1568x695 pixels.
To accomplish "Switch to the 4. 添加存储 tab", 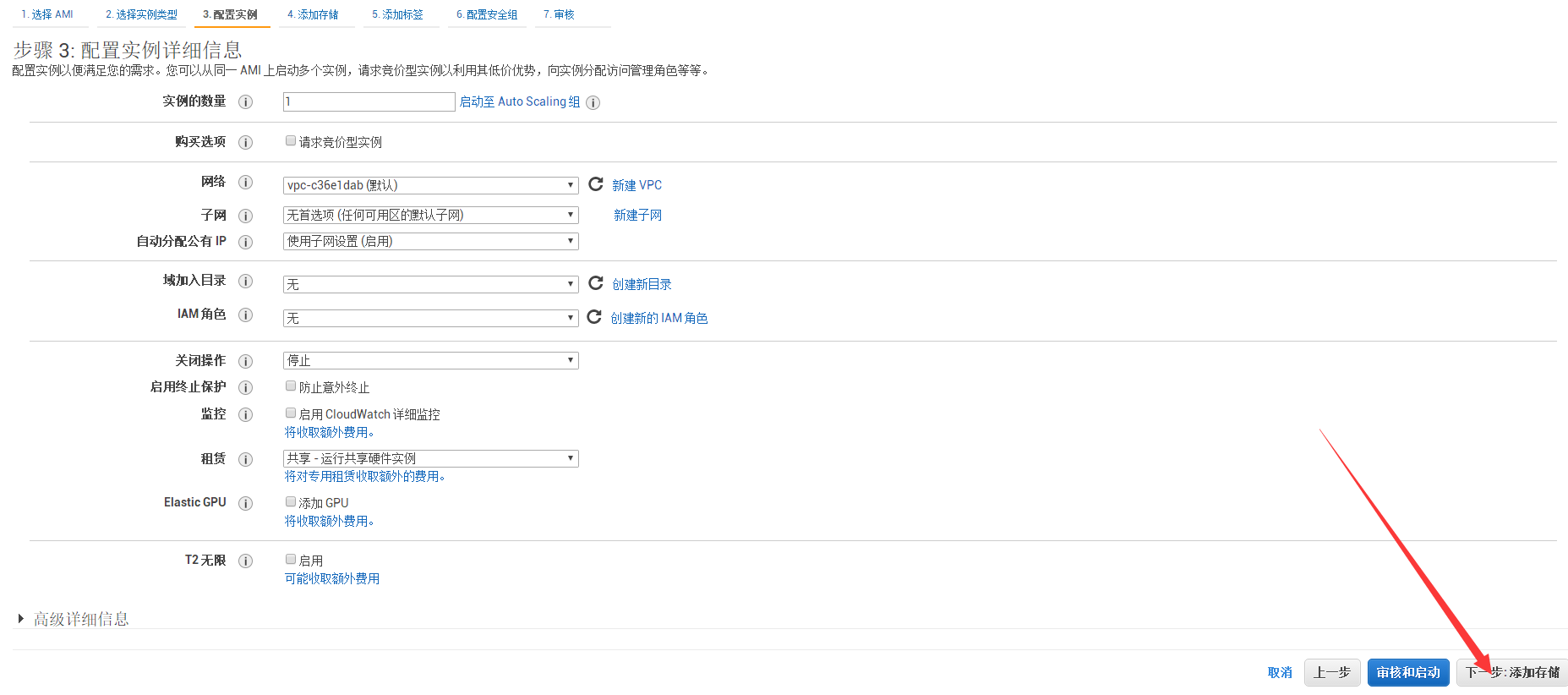I will [313, 14].
